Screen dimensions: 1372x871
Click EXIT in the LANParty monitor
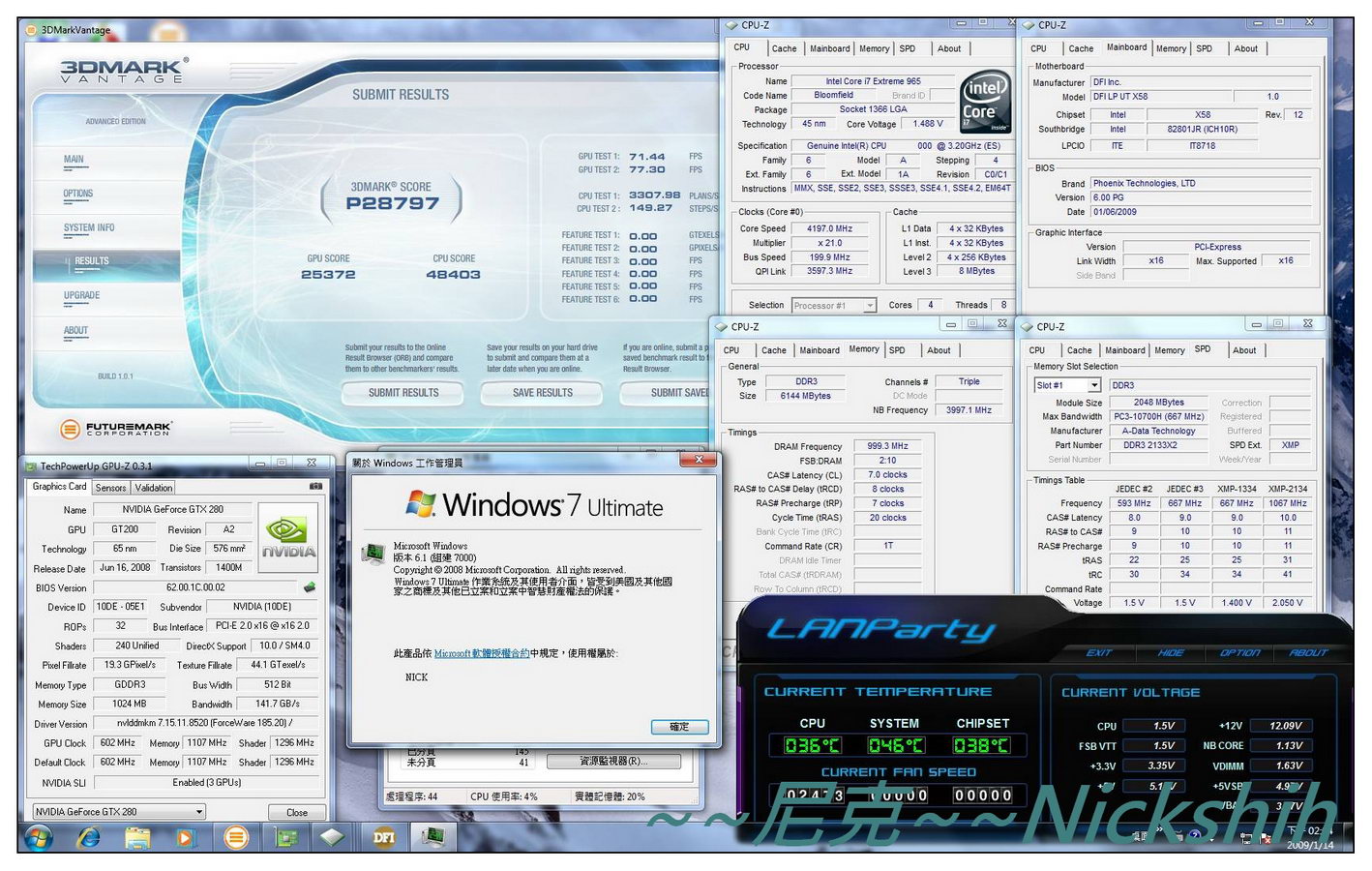(x=1099, y=652)
